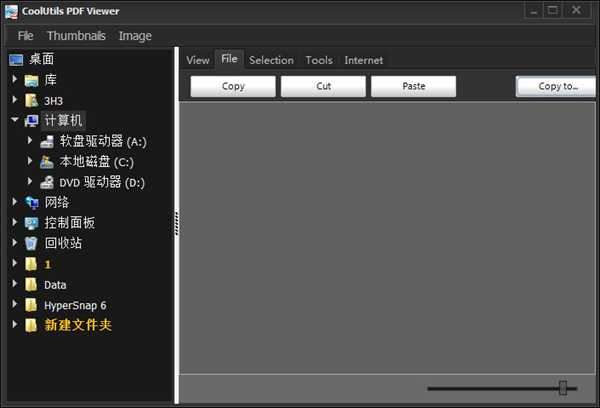Switch to the Internet tab
This screenshot has width=600, height=408.
point(364,60)
